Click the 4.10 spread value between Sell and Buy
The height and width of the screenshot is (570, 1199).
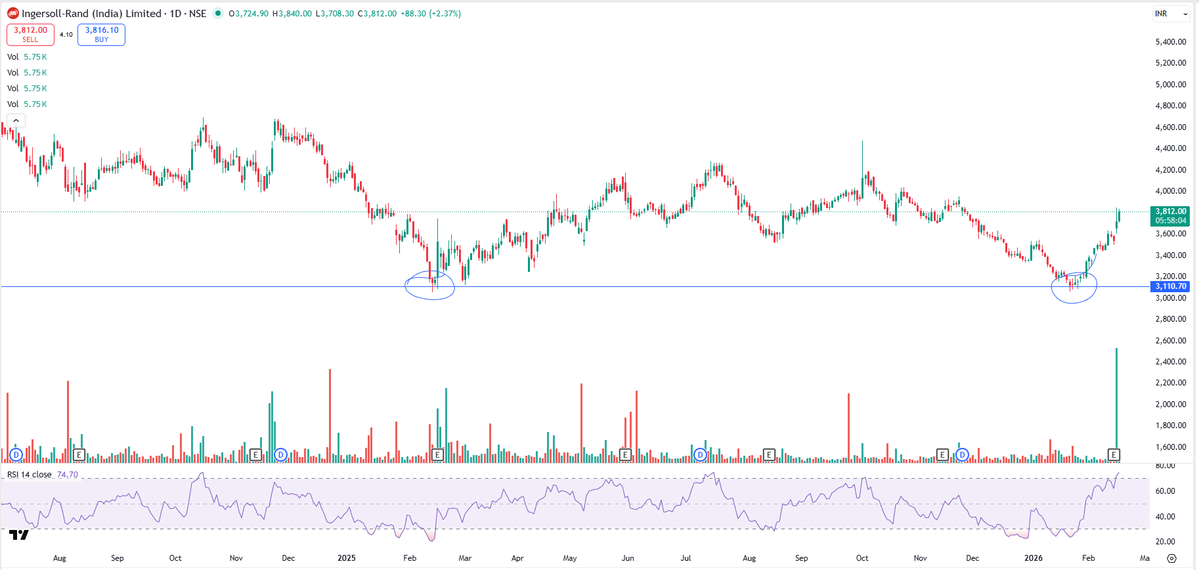pyautogui.click(x=66, y=34)
